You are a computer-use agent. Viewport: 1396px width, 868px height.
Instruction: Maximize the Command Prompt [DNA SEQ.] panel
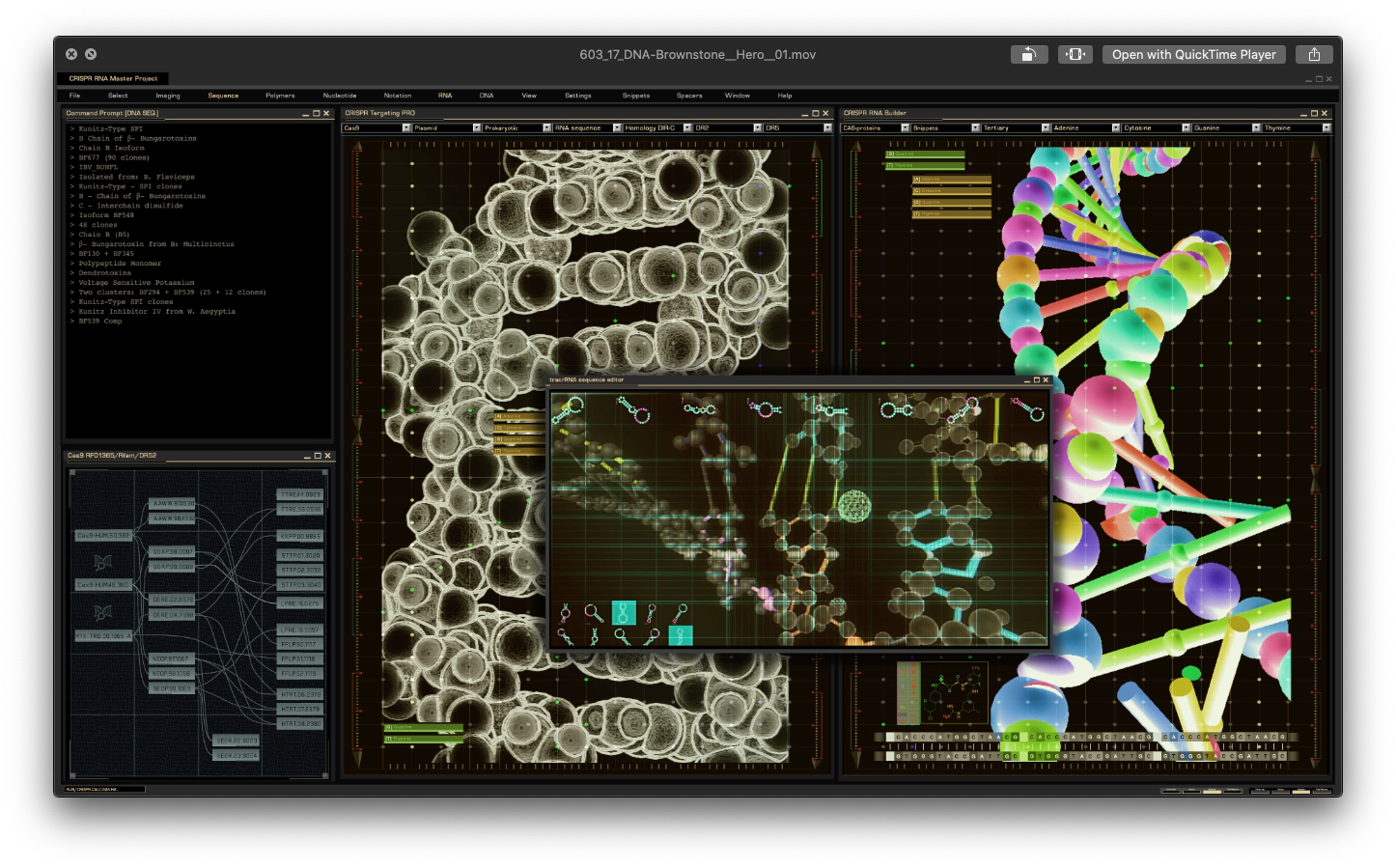pos(316,113)
